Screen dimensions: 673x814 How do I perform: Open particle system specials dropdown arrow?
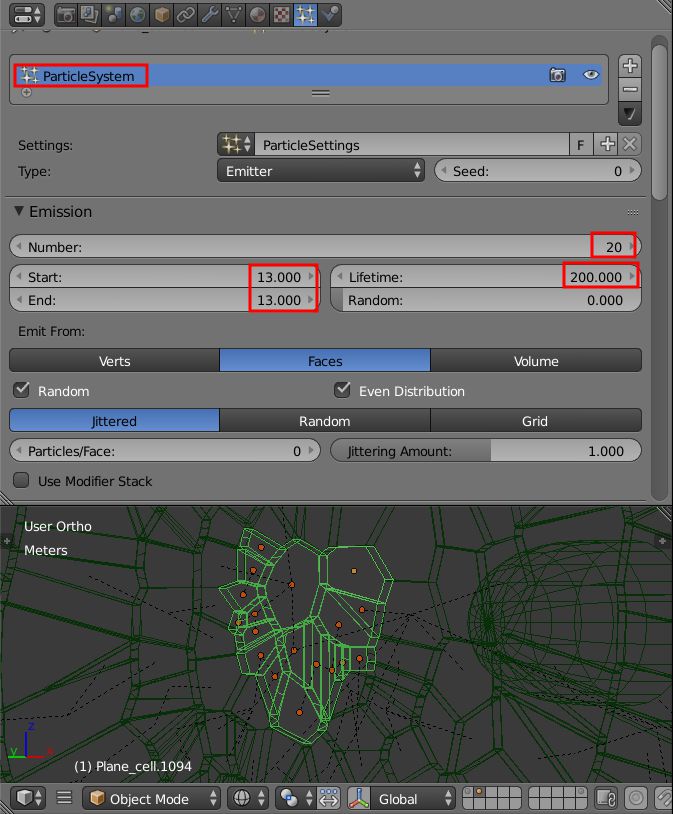coord(630,113)
